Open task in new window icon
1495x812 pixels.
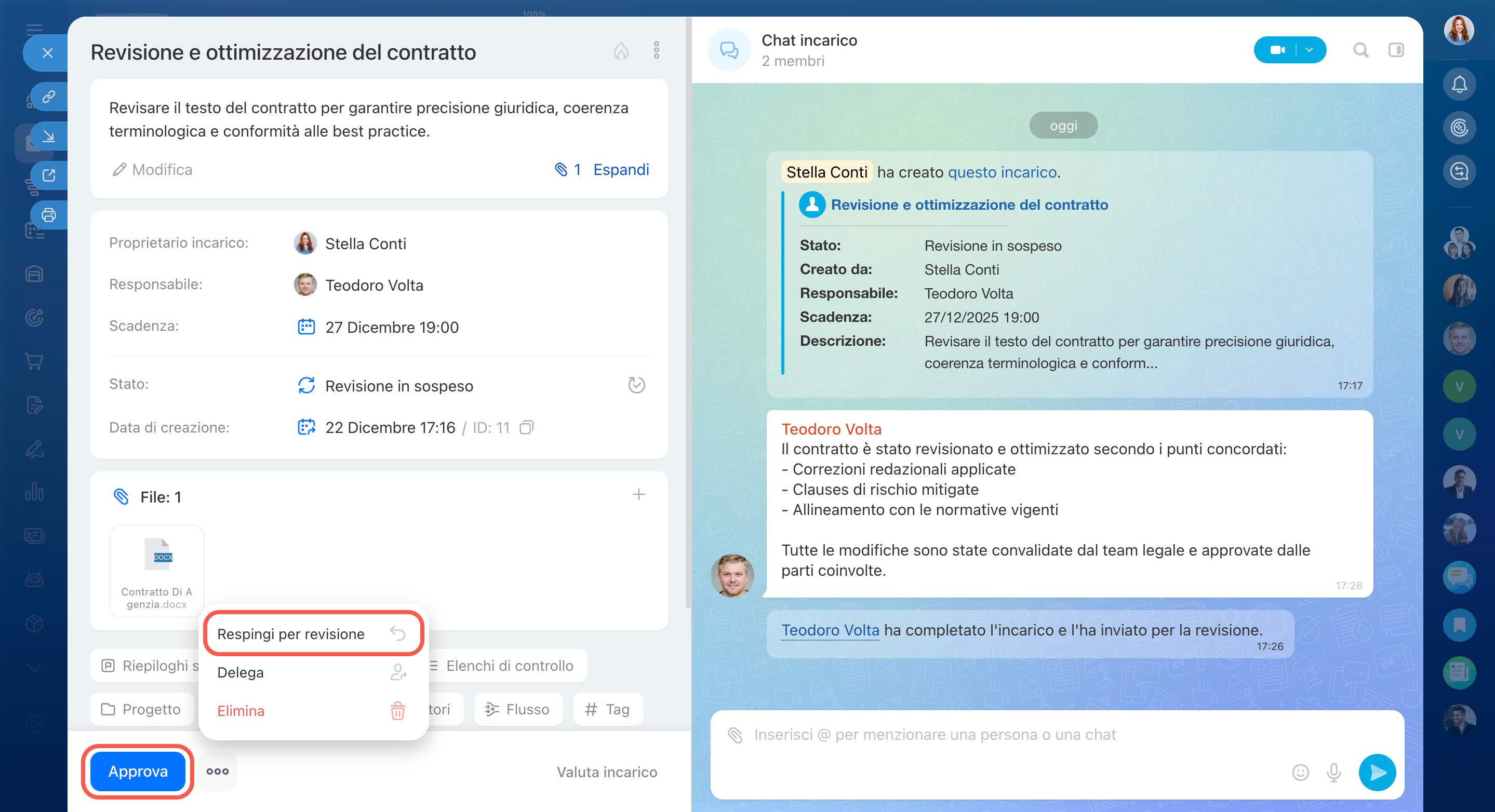pos(49,175)
